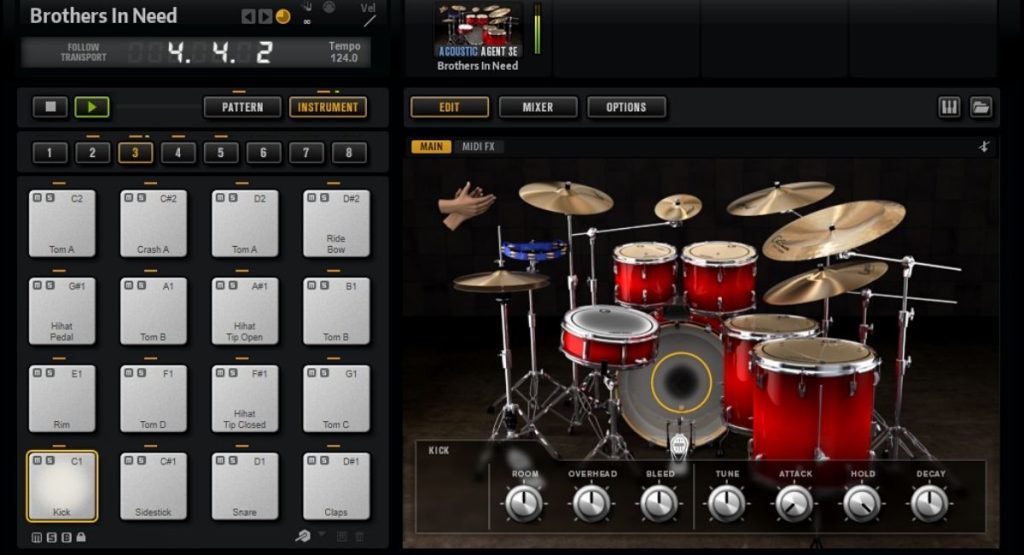Solo the Claps pad D#1
This screenshot has height=555, width=1024.
point(325,460)
